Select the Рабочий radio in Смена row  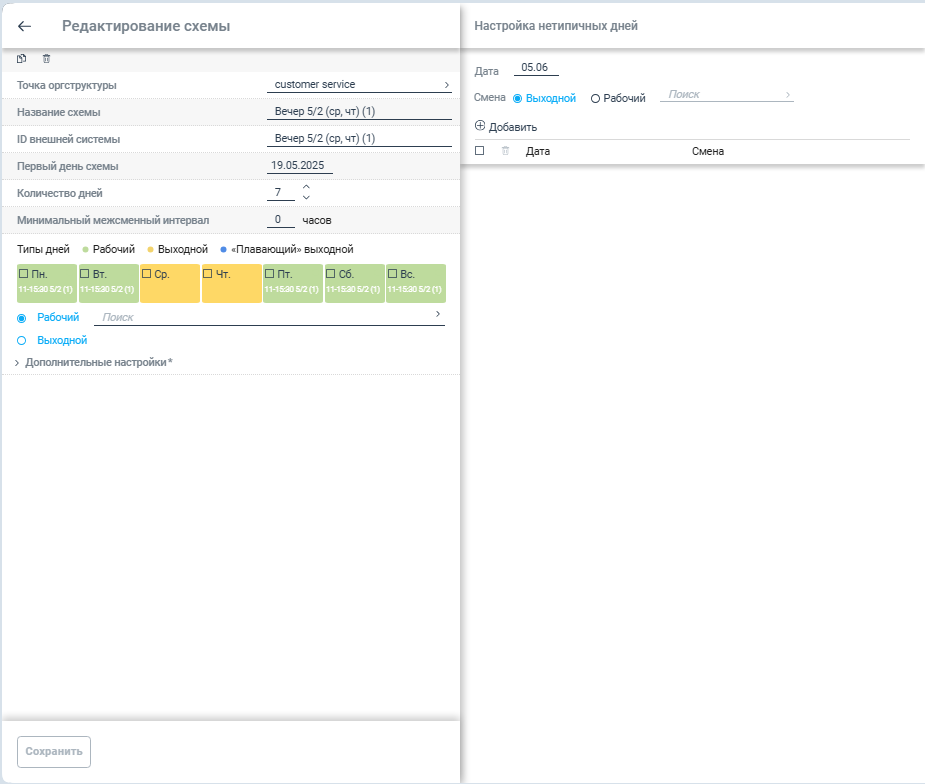click(x=595, y=99)
